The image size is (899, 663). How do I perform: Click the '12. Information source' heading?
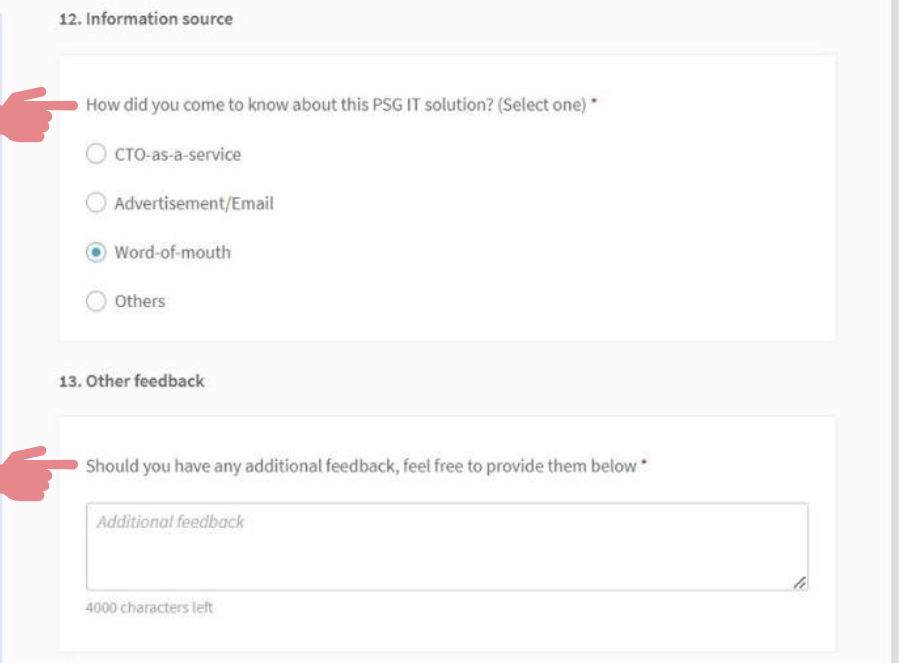[x=146, y=19]
